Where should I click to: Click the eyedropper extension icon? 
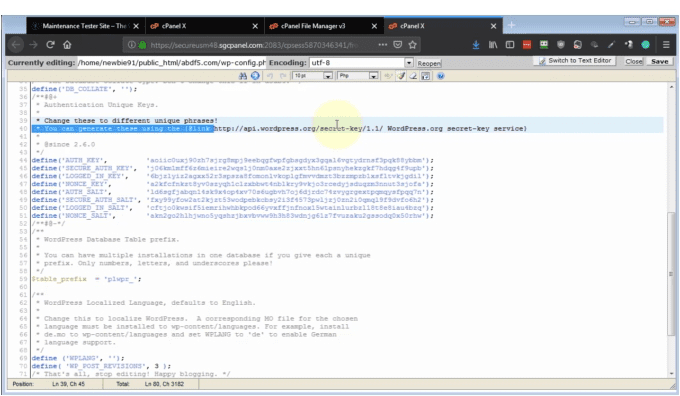point(611,45)
